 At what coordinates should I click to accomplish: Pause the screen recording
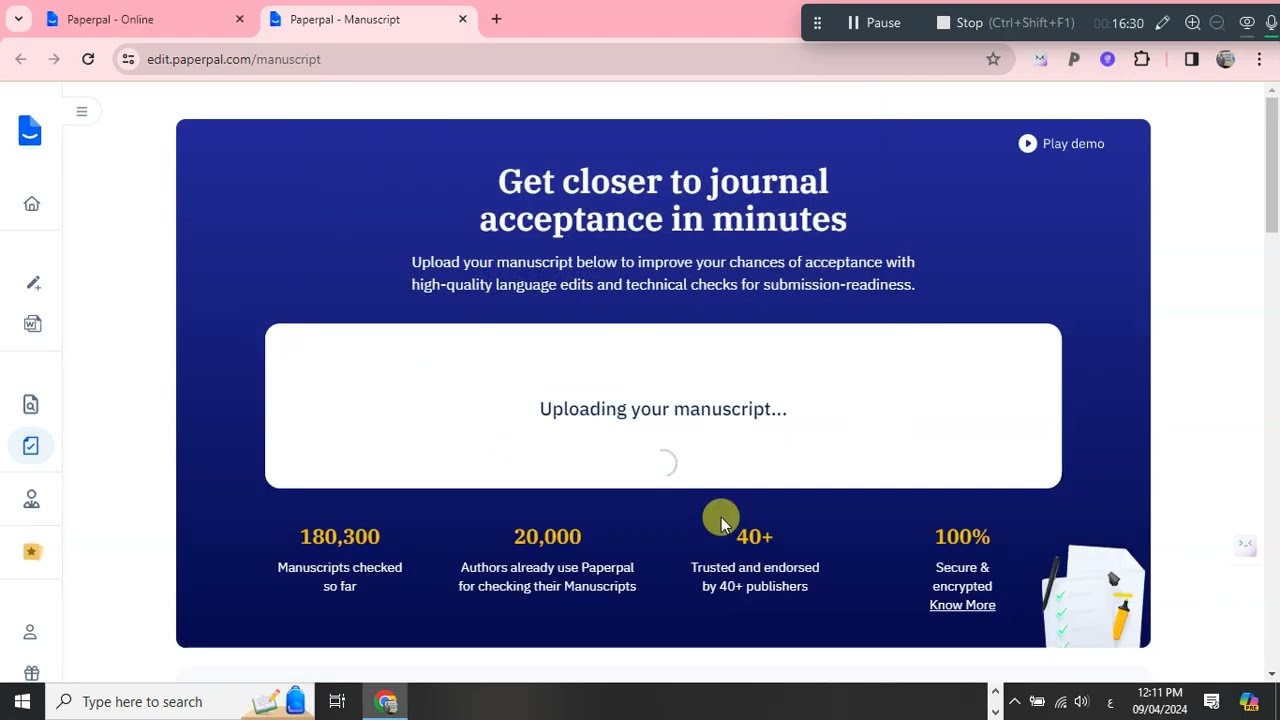tap(874, 22)
